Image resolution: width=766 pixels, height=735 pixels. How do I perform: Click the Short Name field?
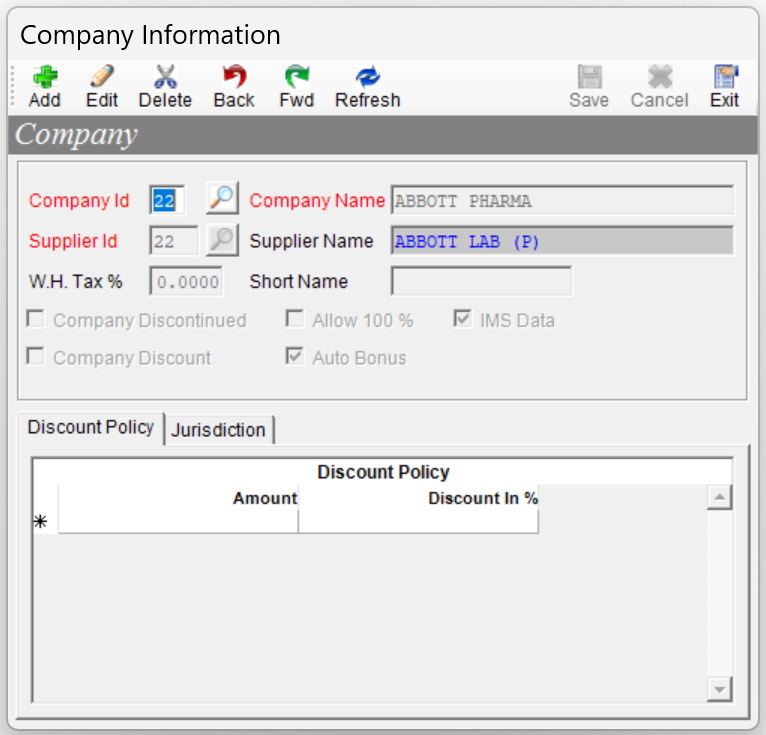482,281
